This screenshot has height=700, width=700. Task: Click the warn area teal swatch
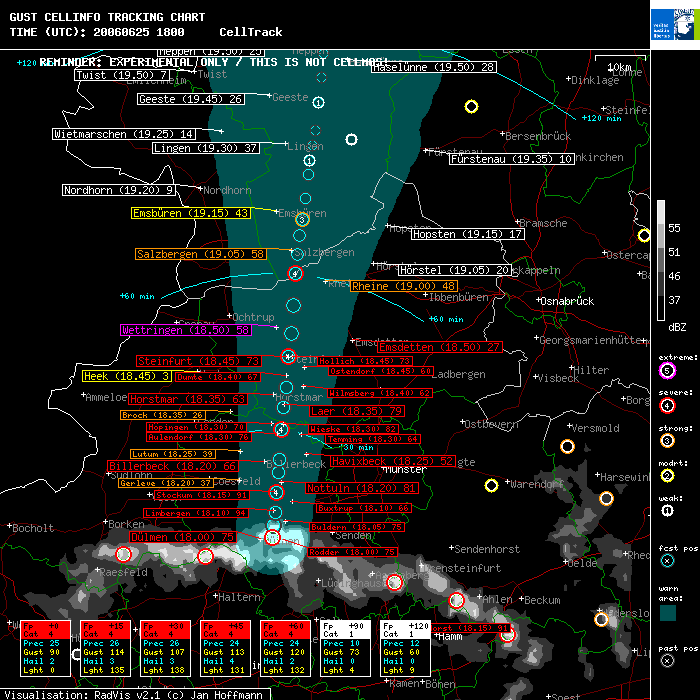667,611
